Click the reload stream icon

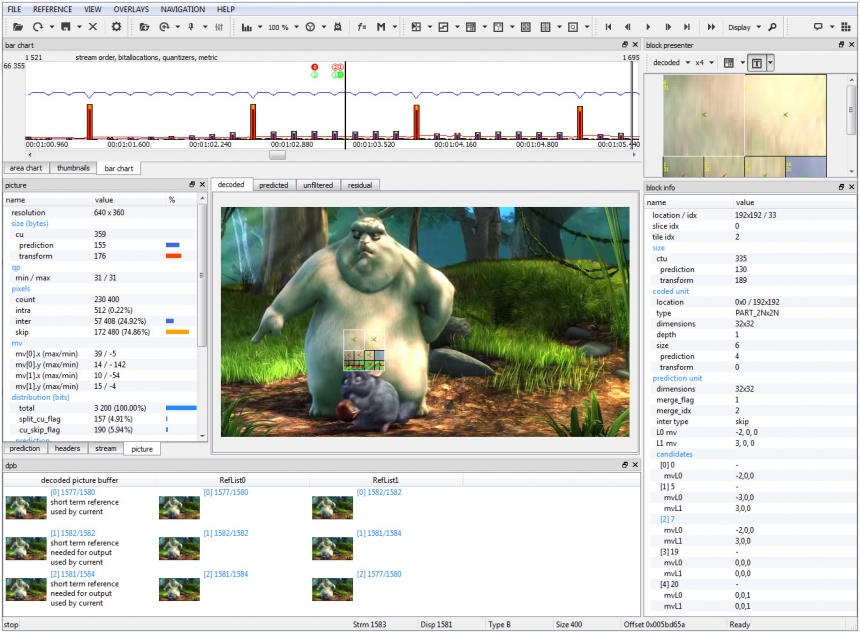click(37, 27)
